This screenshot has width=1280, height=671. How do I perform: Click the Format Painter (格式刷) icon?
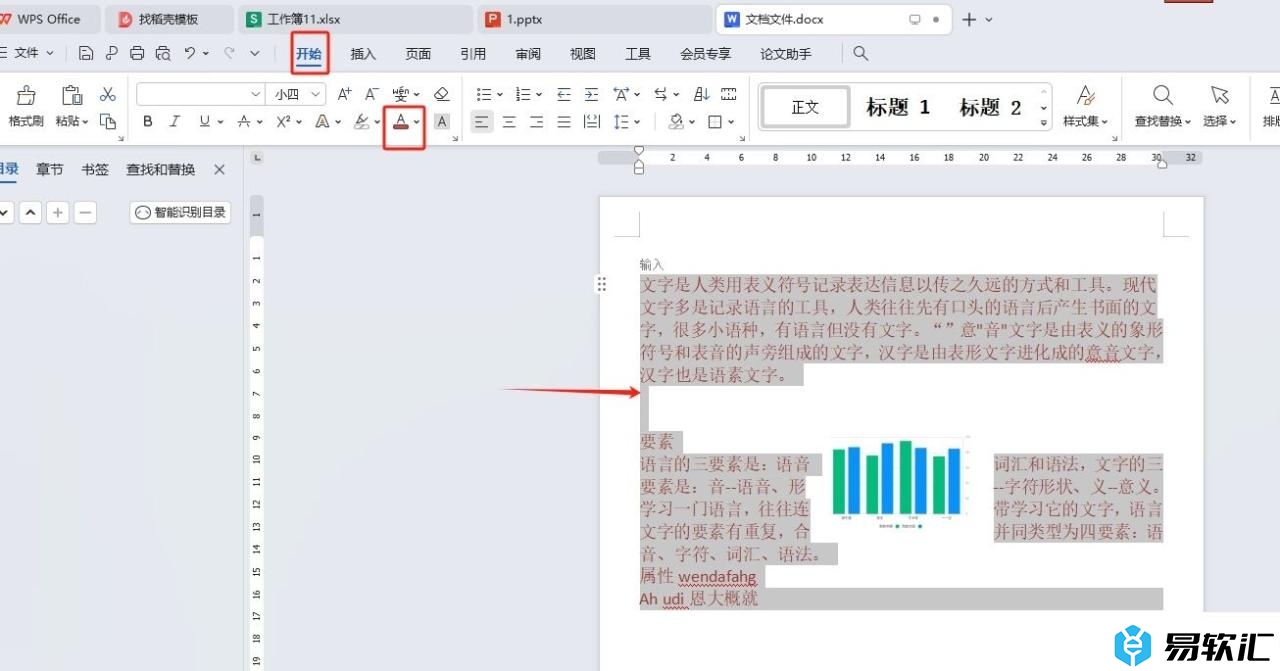(26, 95)
